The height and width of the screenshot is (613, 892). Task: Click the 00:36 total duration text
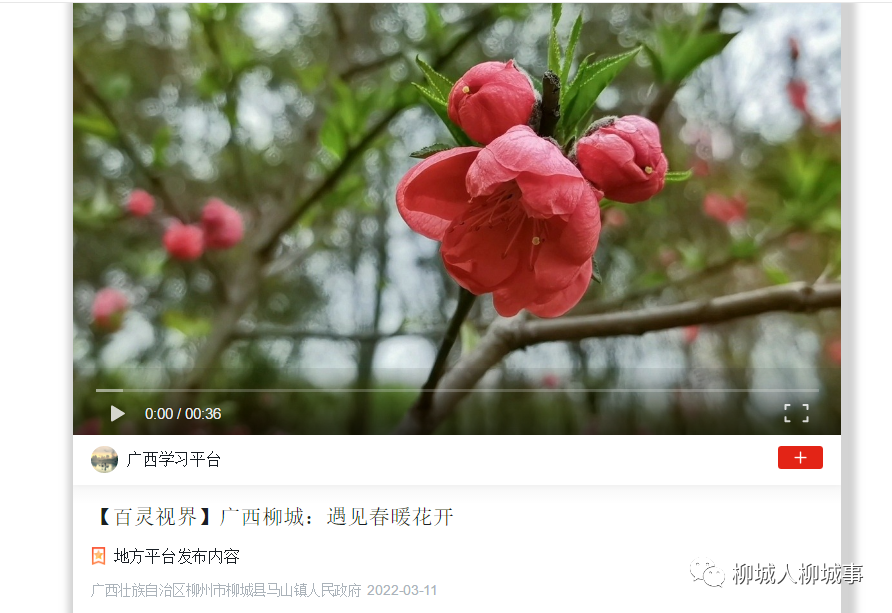(x=203, y=413)
